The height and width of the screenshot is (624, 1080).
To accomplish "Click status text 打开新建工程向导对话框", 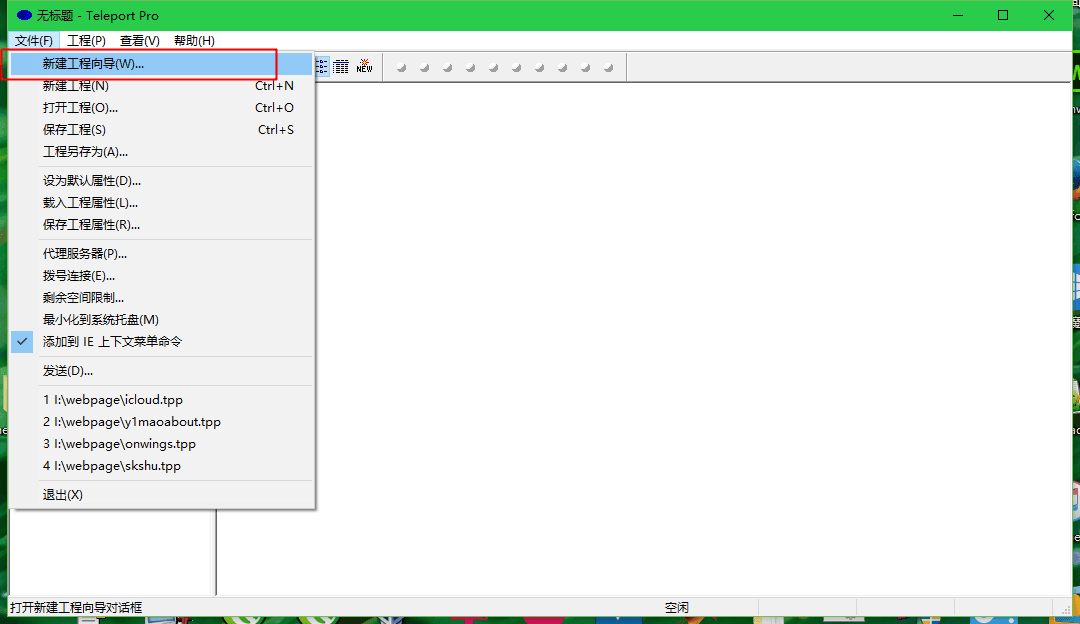I will pyautogui.click(x=76, y=607).
